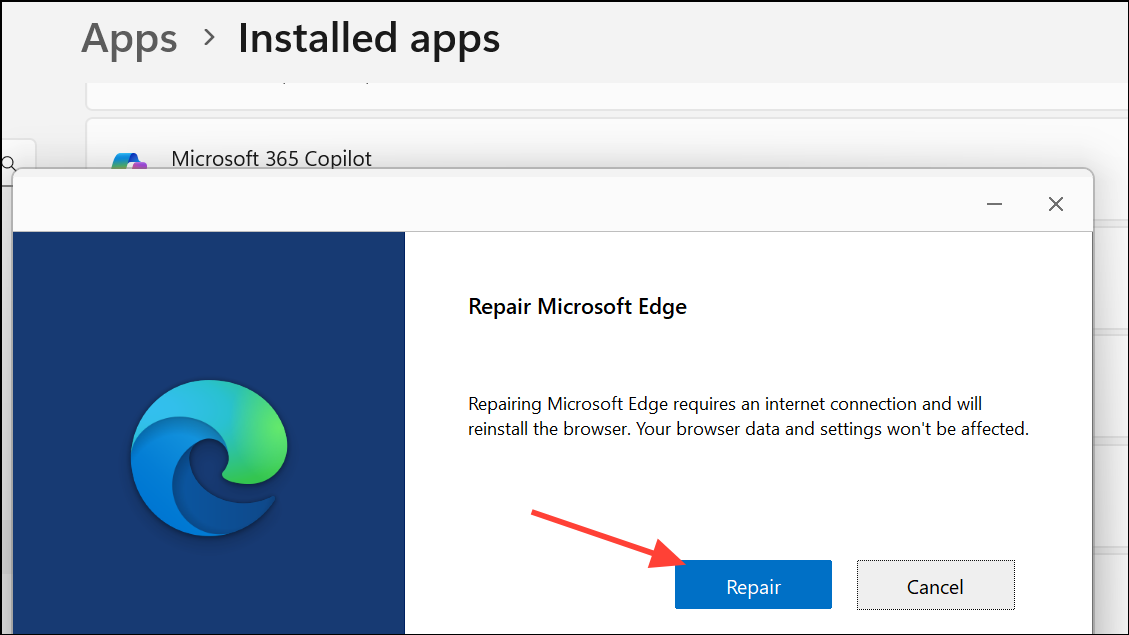Click the red arrow pointing at Repair

click(600, 538)
